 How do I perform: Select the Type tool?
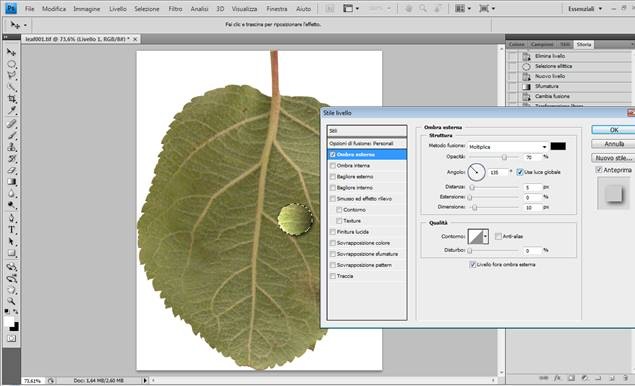click(x=11, y=230)
